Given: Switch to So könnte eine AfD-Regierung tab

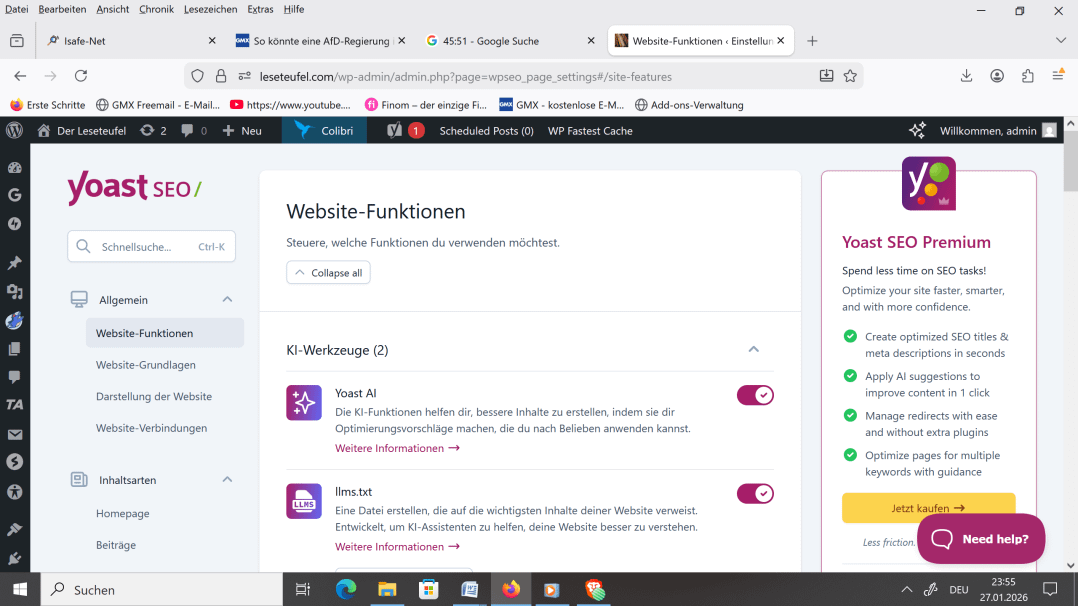Looking at the screenshot, I should [320, 41].
